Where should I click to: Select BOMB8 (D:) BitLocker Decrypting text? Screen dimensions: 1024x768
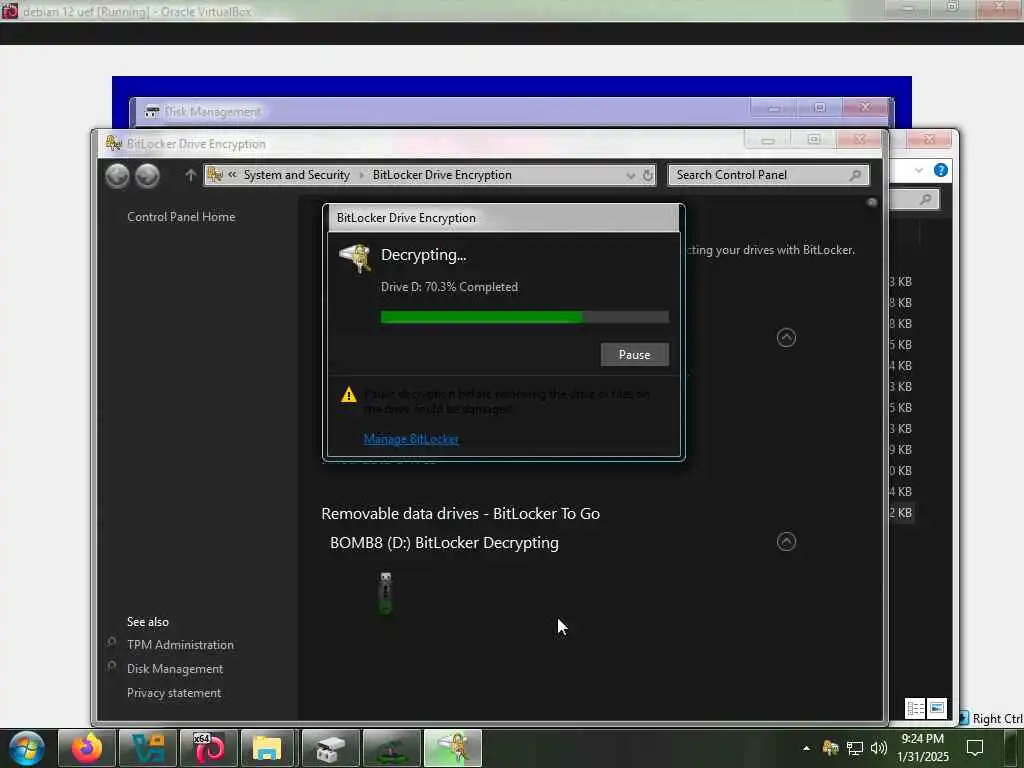[444, 543]
